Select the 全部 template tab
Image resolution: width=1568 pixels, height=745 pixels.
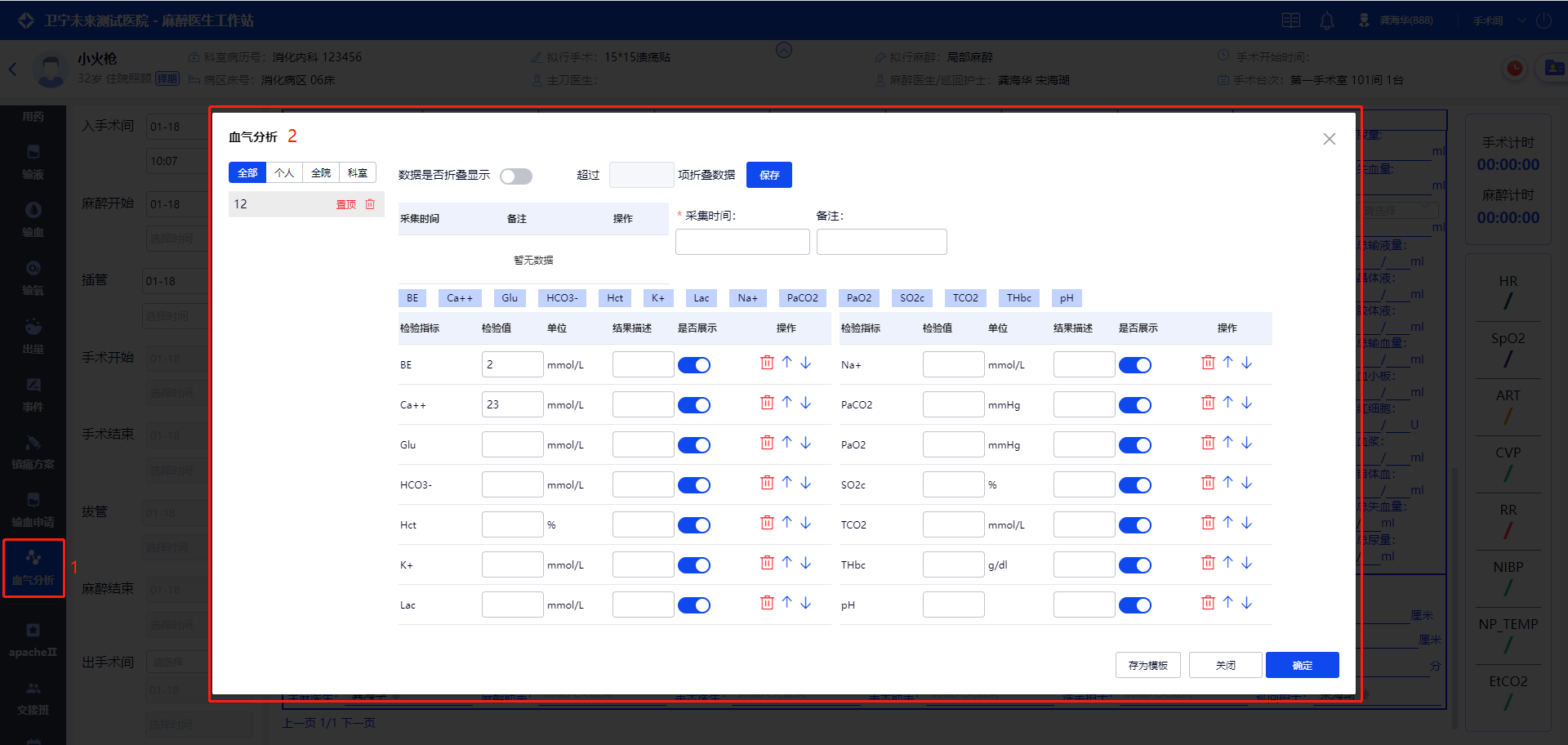pyautogui.click(x=247, y=172)
